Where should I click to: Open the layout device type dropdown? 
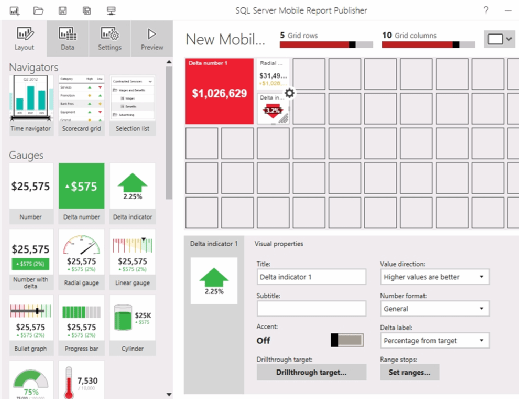[x=499, y=39]
